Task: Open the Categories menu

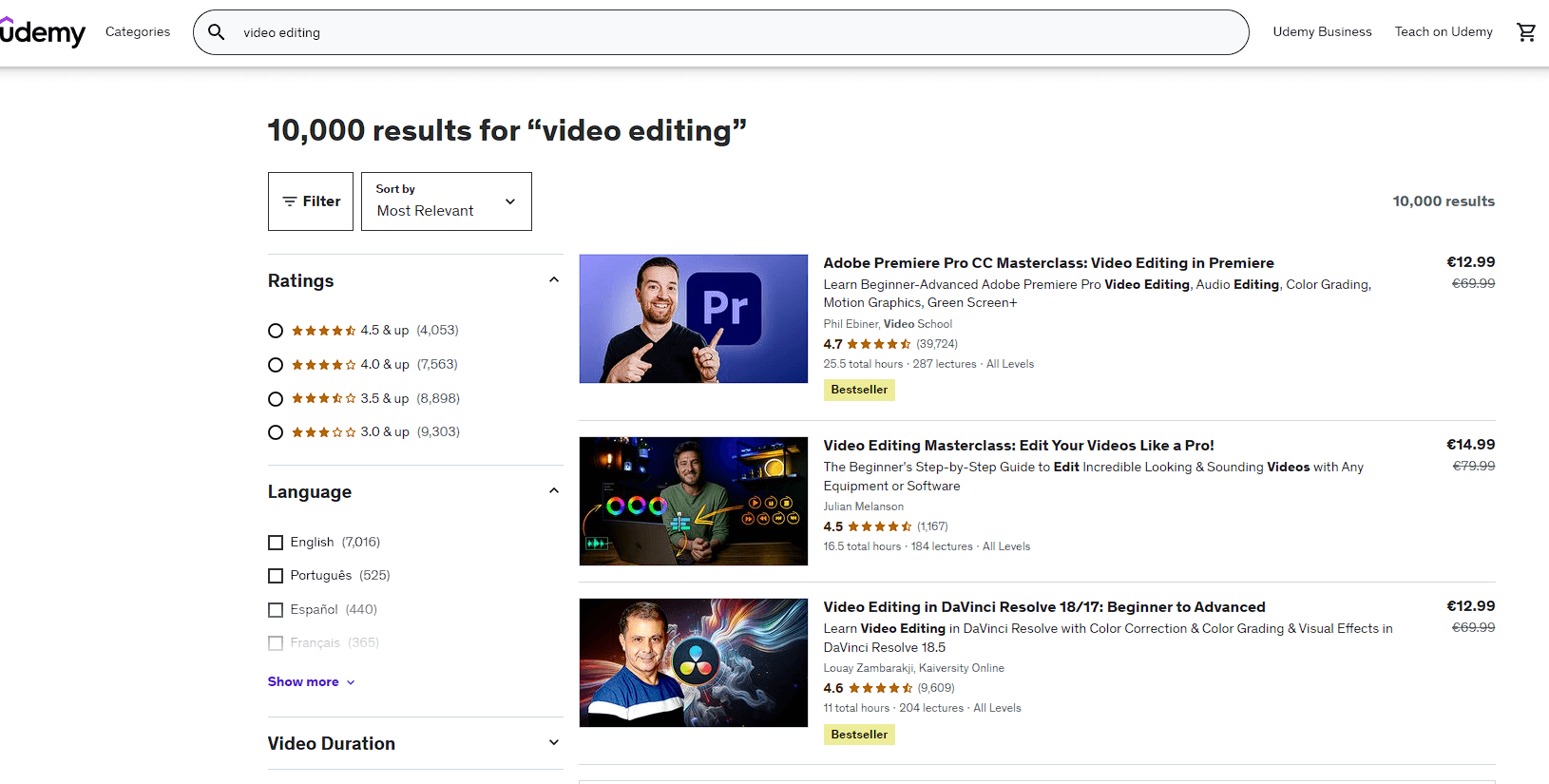Action: 138,32
